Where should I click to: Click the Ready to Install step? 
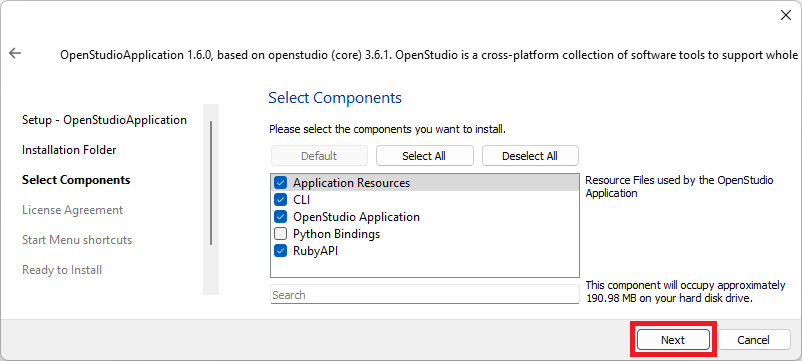pyautogui.click(x=62, y=269)
